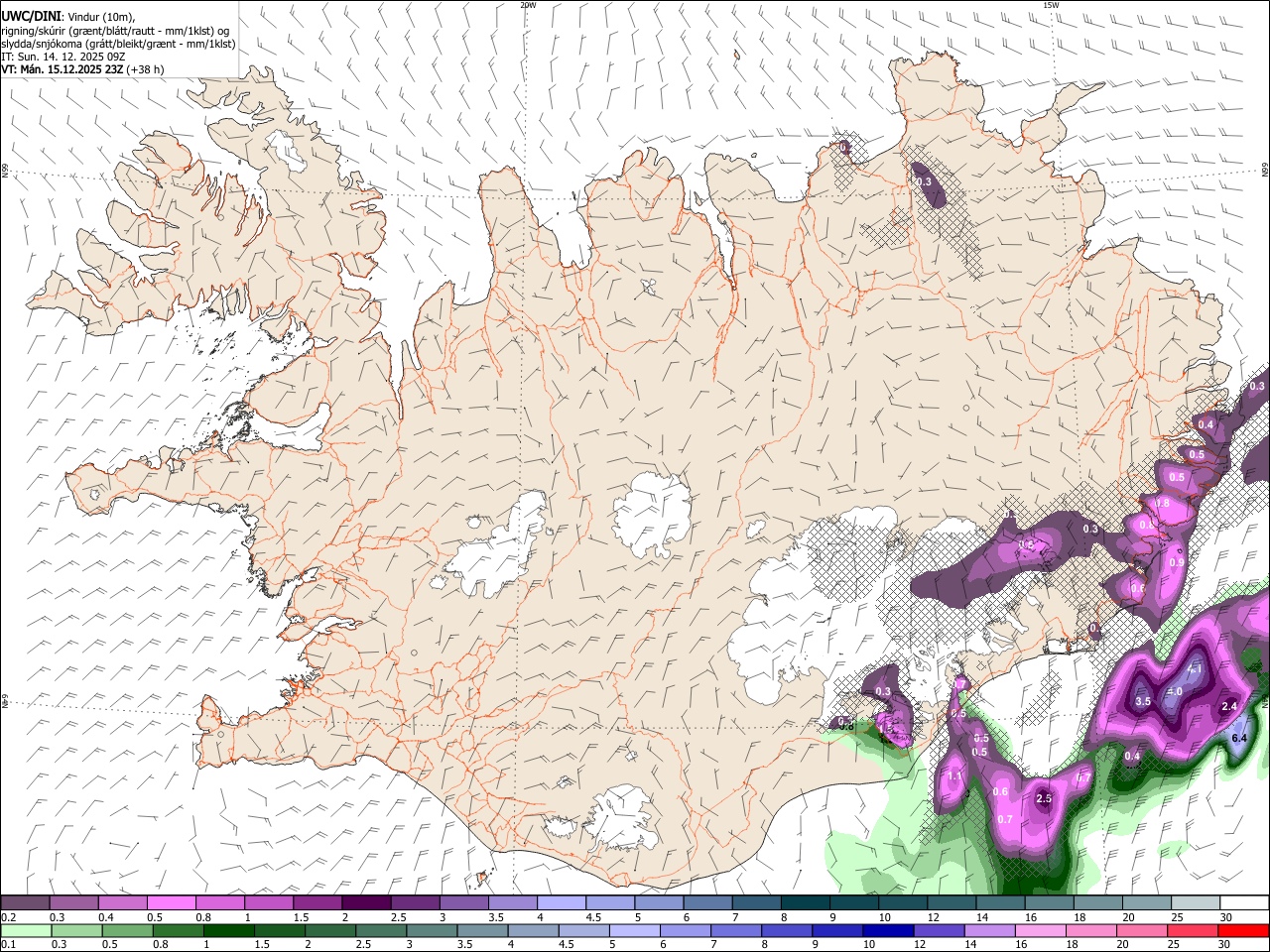Click the '0.9' snowfall value on the east coast

(x=1177, y=562)
